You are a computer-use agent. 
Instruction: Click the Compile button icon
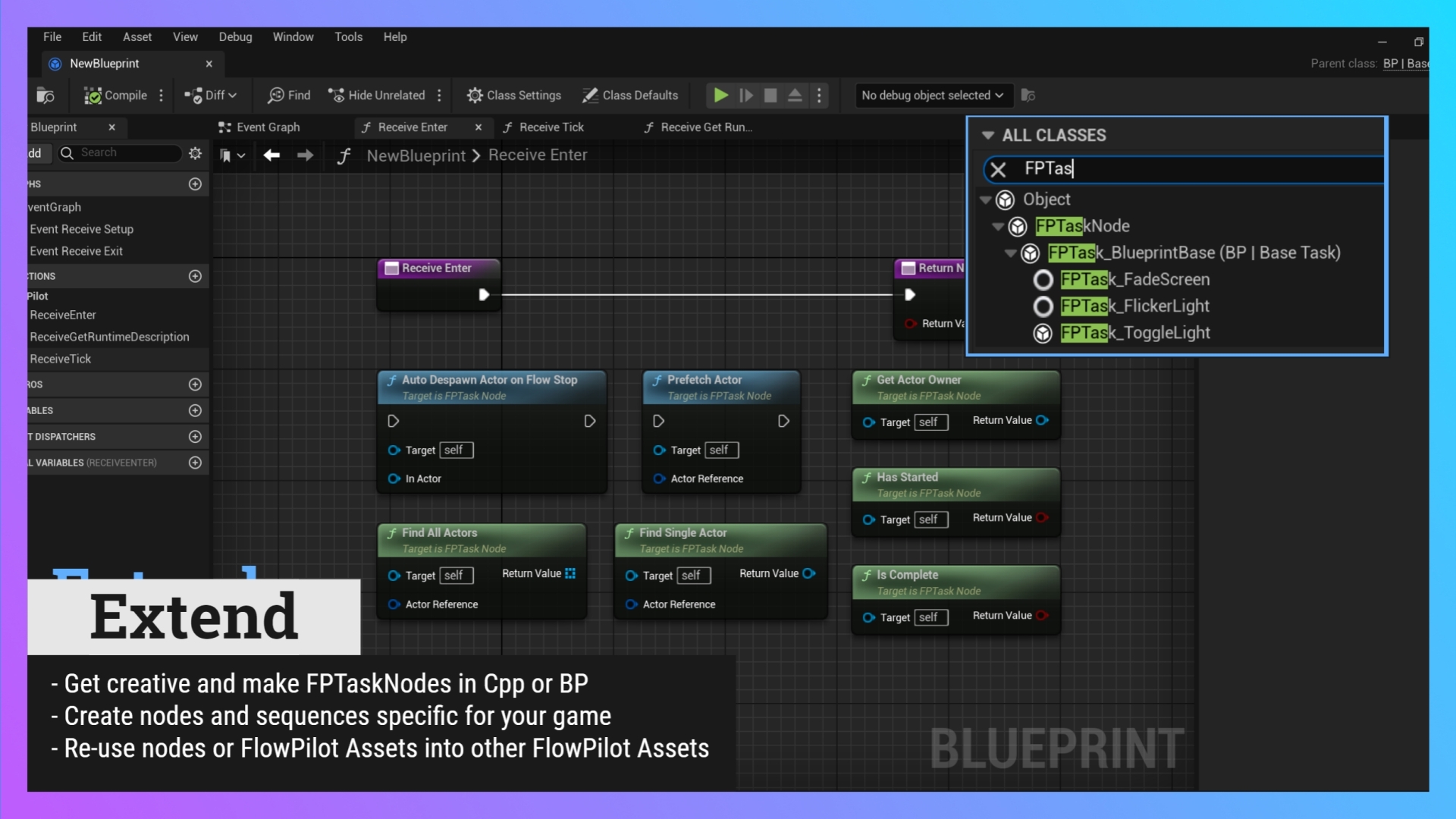93,96
